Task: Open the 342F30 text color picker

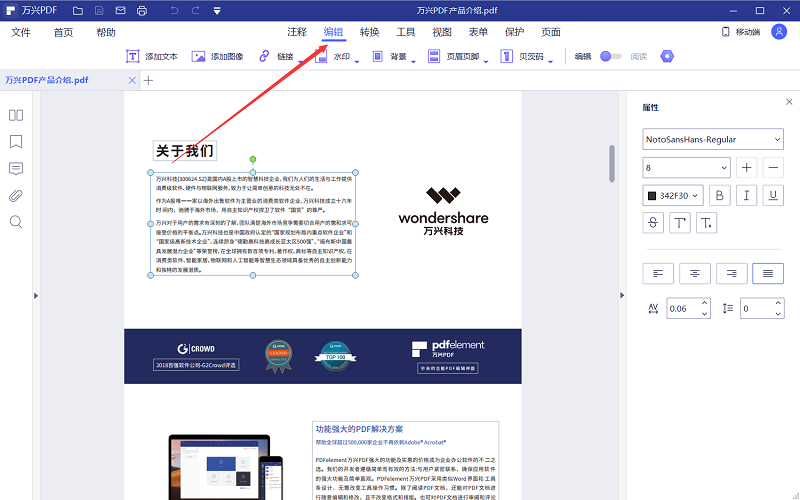Action: pos(672,195)
